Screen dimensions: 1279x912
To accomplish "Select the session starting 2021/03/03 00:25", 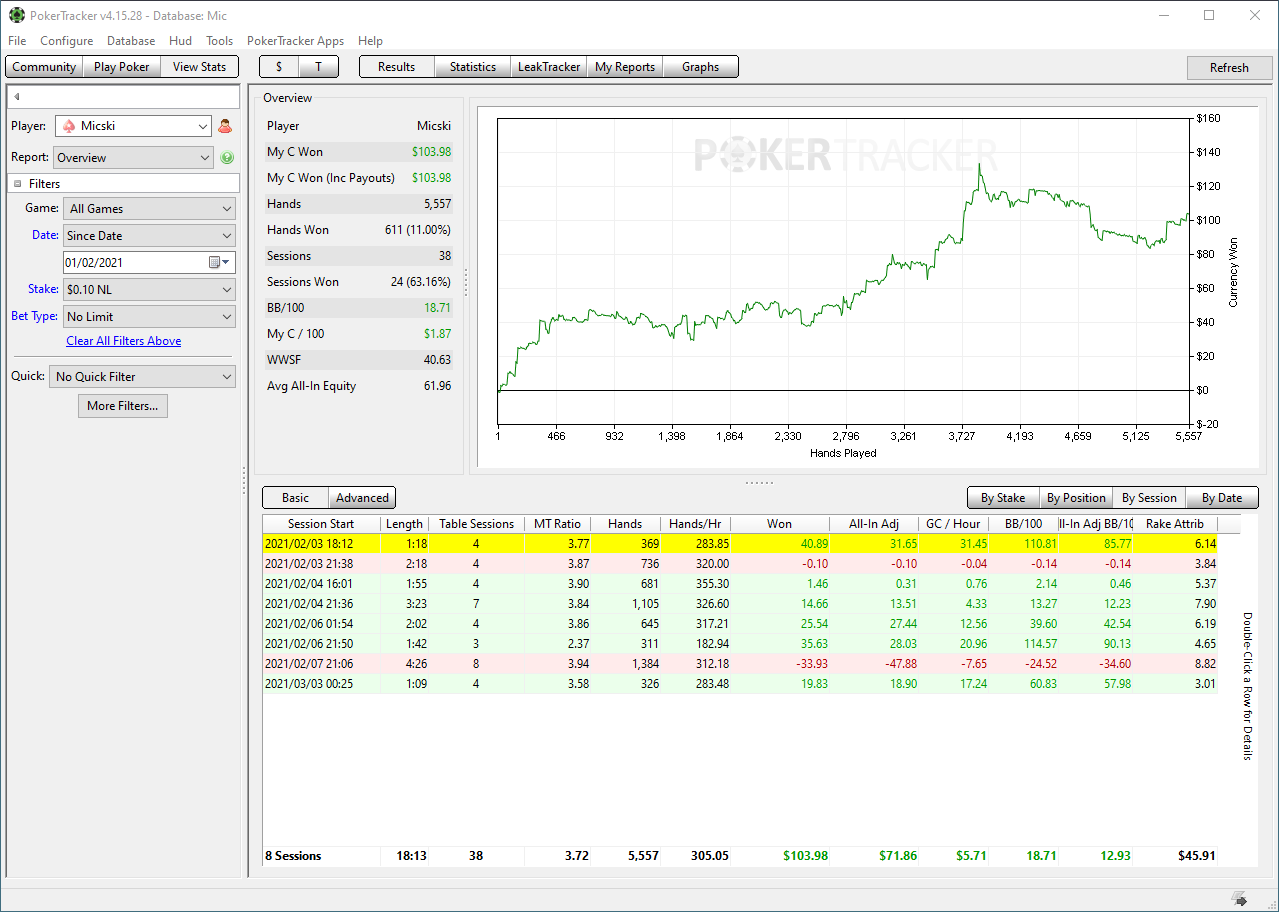I will click(x=740, y=684).
